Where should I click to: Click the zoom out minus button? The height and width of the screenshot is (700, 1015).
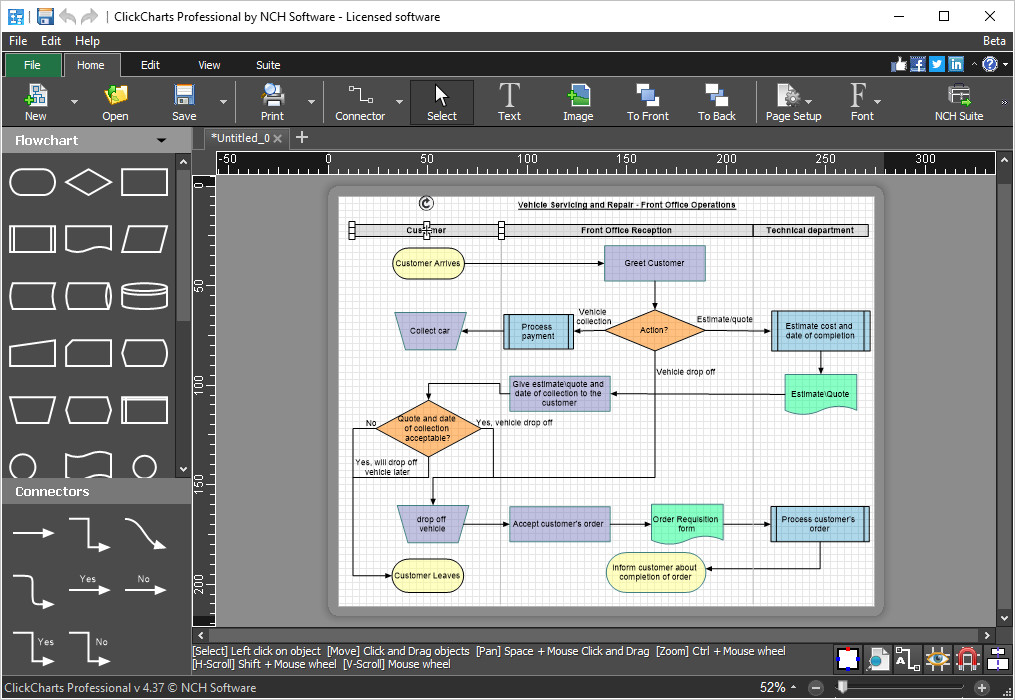tap(816, 688)
